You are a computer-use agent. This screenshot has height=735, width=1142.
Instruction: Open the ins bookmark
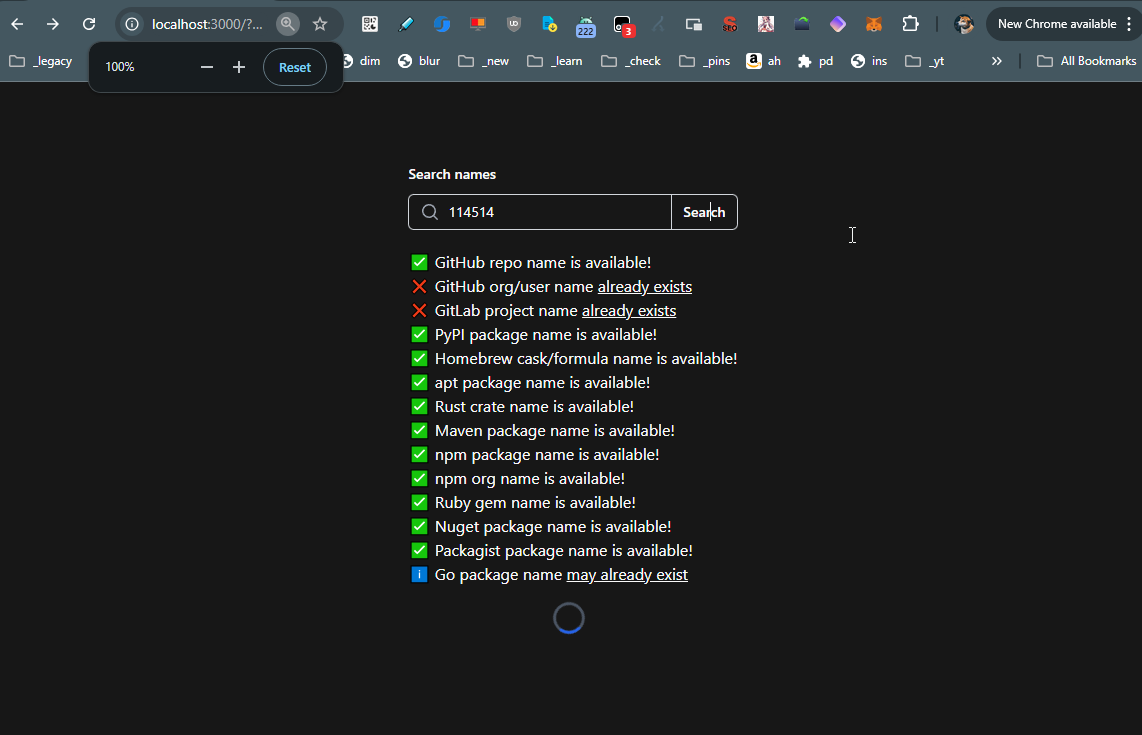(869, 61)
